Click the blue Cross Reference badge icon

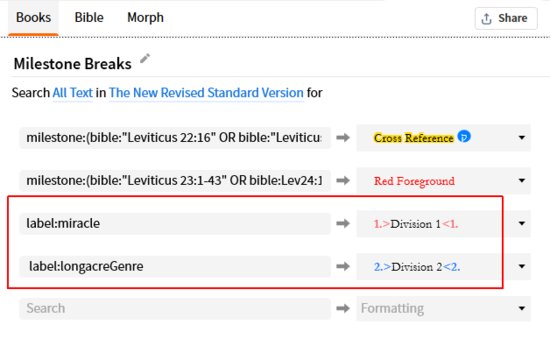tap(464, 136)
